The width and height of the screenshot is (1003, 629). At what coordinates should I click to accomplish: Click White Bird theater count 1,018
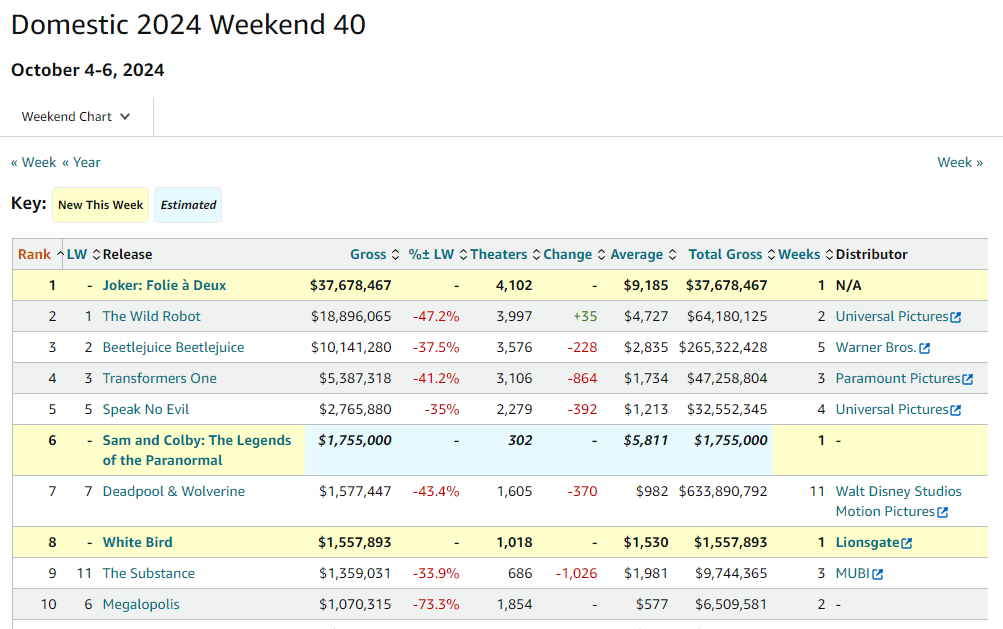(514, 543)
